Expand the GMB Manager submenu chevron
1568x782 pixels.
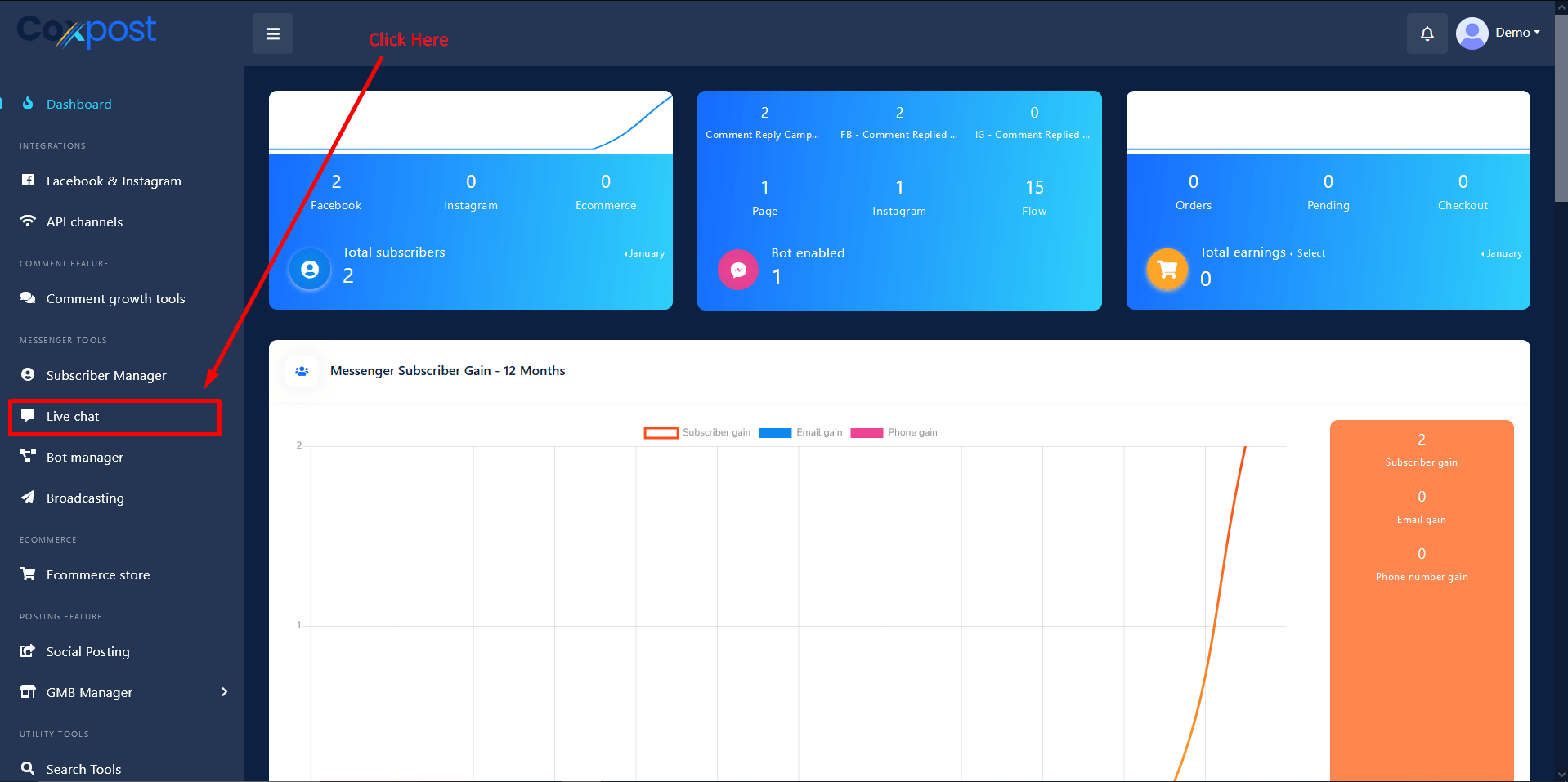(224, 692)
